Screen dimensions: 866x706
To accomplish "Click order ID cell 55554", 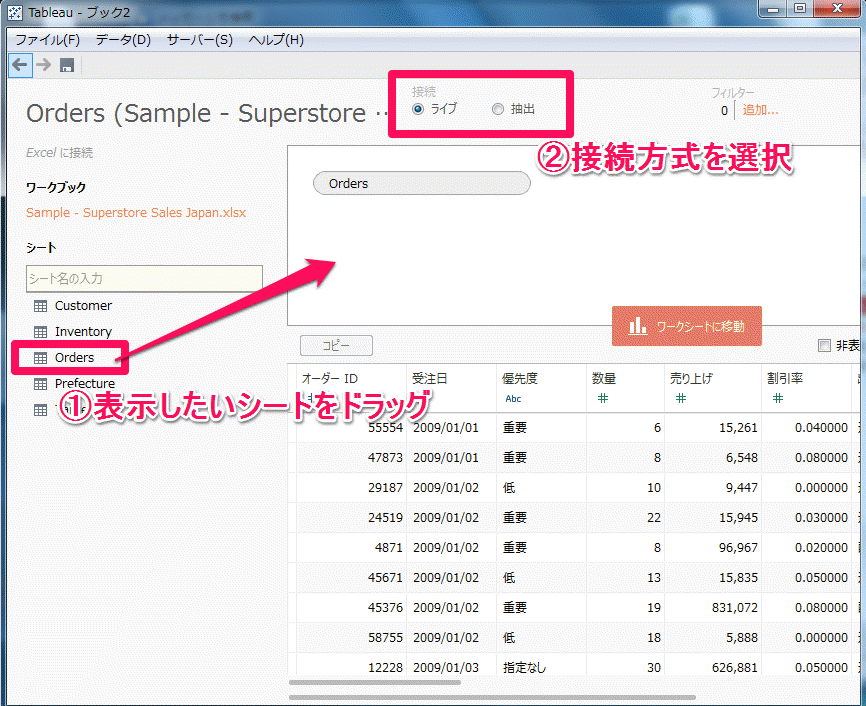I will [x=386, y=428].
